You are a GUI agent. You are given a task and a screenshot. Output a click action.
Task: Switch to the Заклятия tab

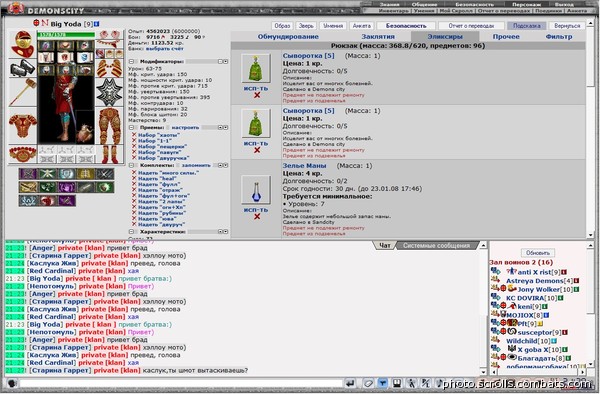[x=378, y=37]
